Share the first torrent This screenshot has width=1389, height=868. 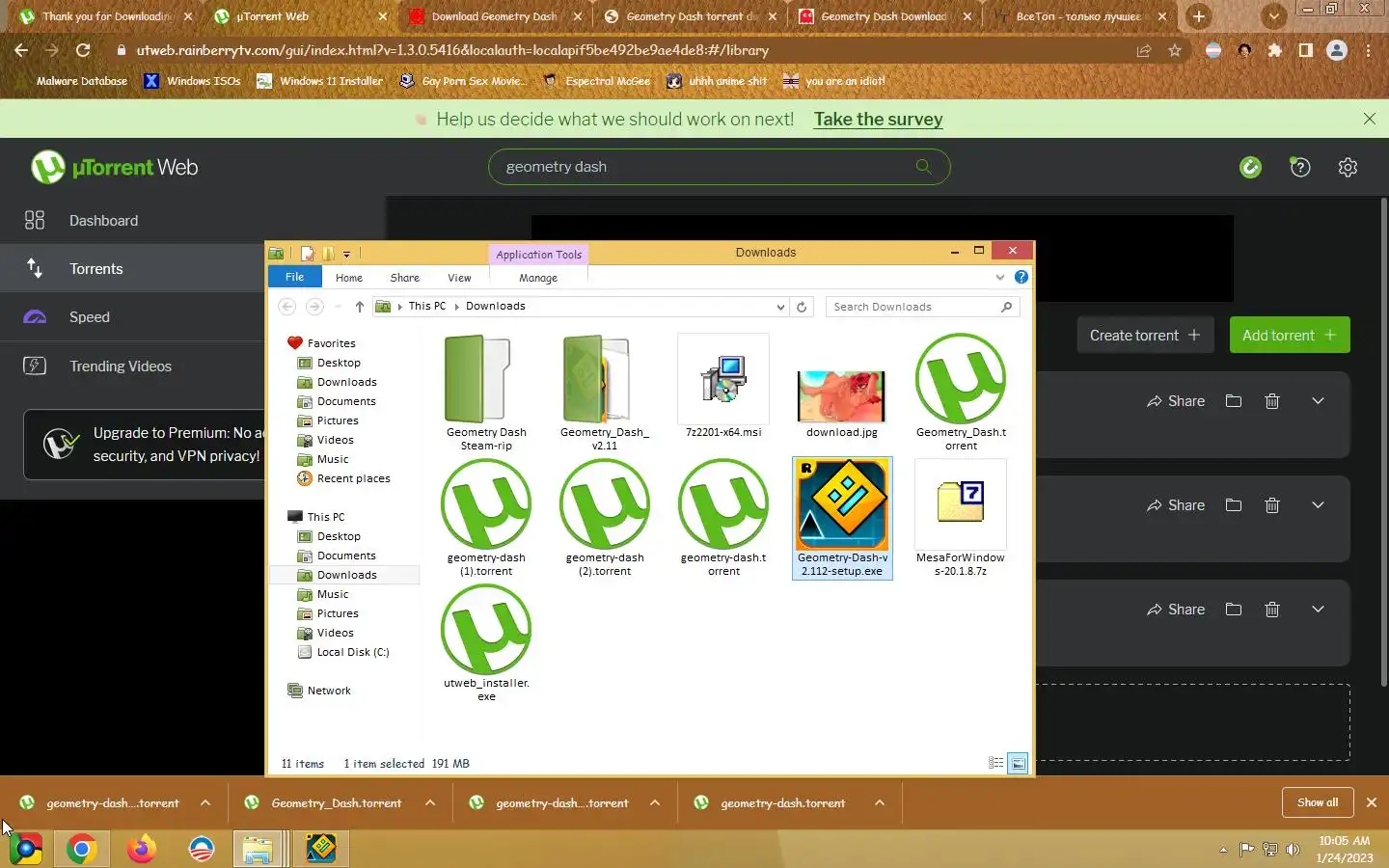(x=1176, y=401)
